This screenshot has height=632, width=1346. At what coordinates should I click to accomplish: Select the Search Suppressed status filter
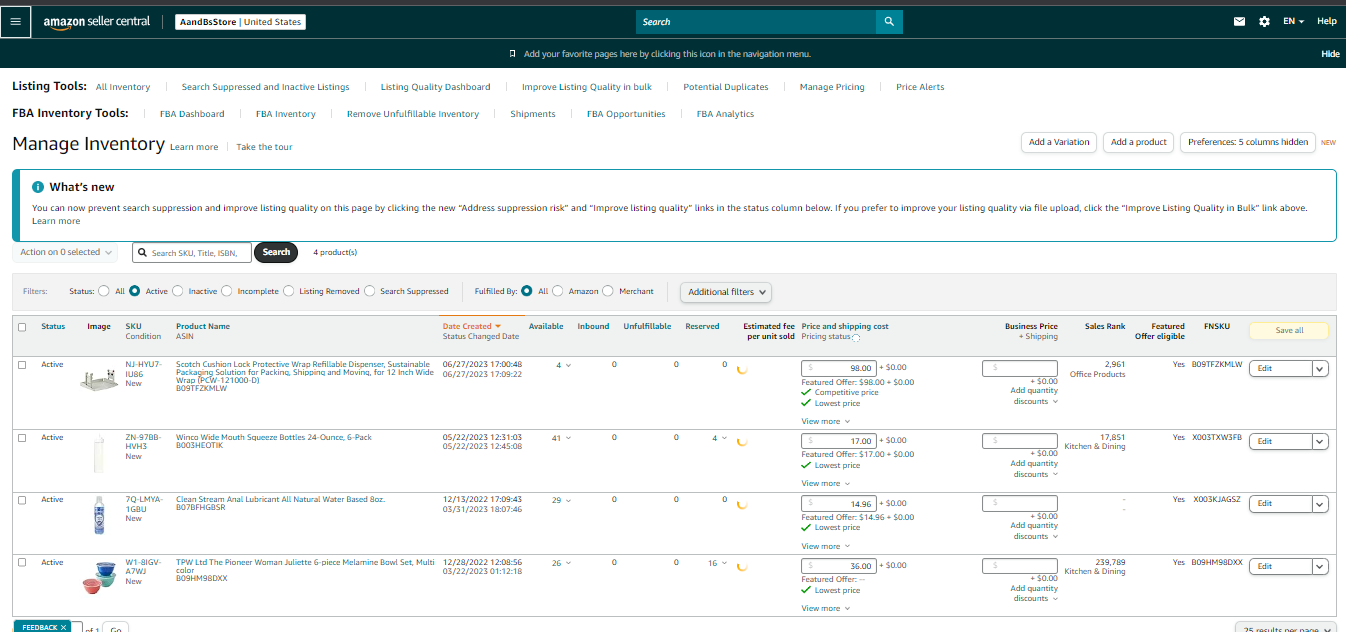pos(370,291)
